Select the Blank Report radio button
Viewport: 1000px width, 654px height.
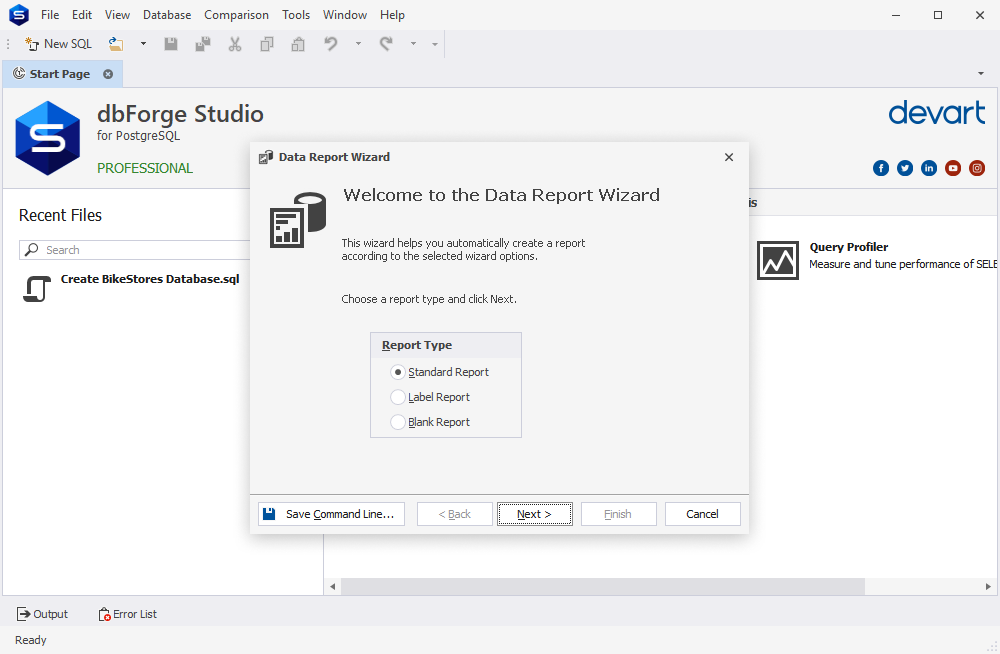tap(398, 422)
